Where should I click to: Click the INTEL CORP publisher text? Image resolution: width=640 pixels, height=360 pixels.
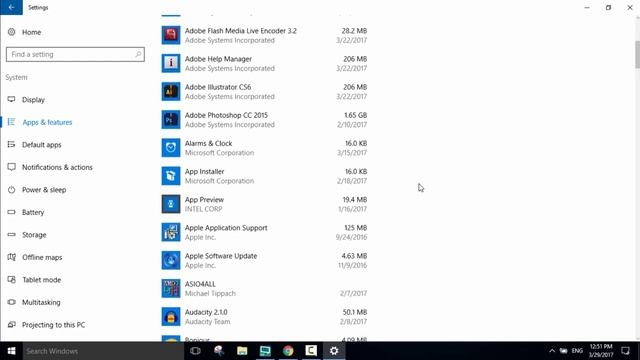point(204,209)
